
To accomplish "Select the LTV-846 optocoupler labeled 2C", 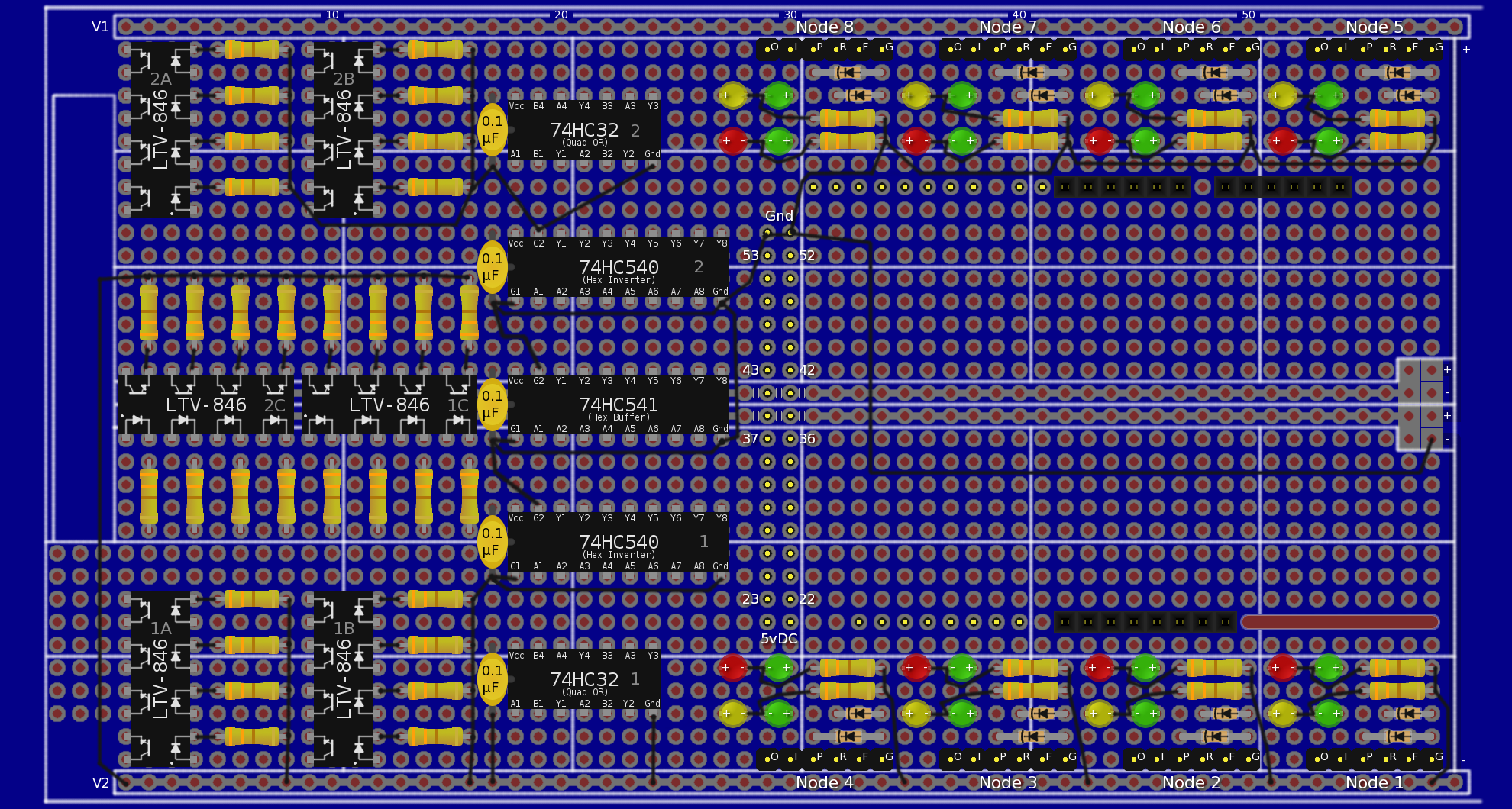I will click(x=206, y=405).
